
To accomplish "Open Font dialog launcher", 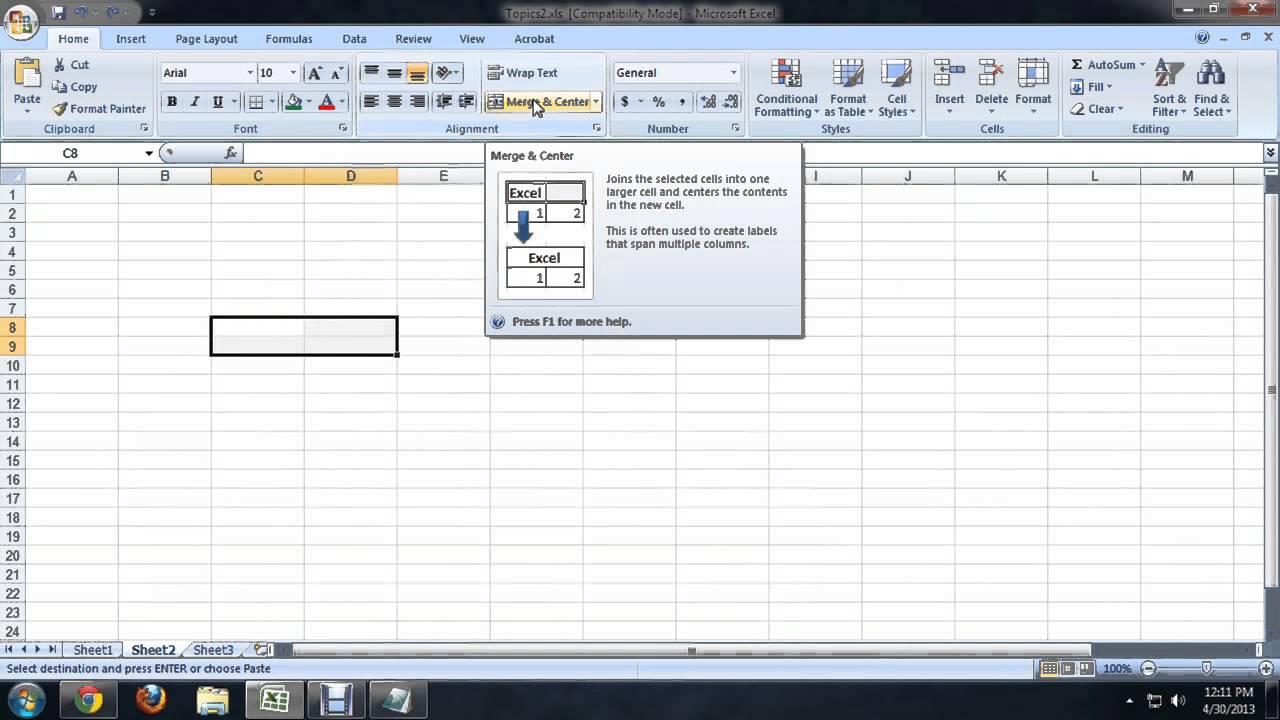I will [343, 129].
